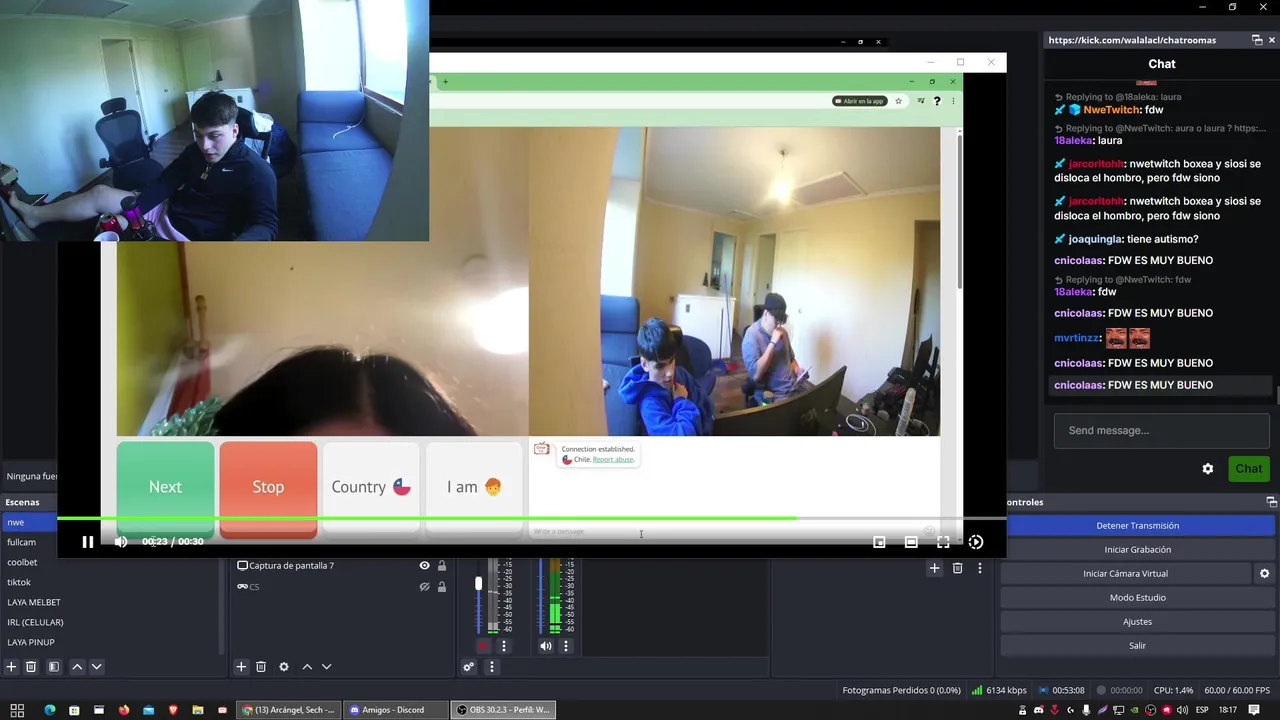Screen dimensions: 1280x720
Task: Hide Captura de pantalla 7 source
Action: (x=424, y=565)
